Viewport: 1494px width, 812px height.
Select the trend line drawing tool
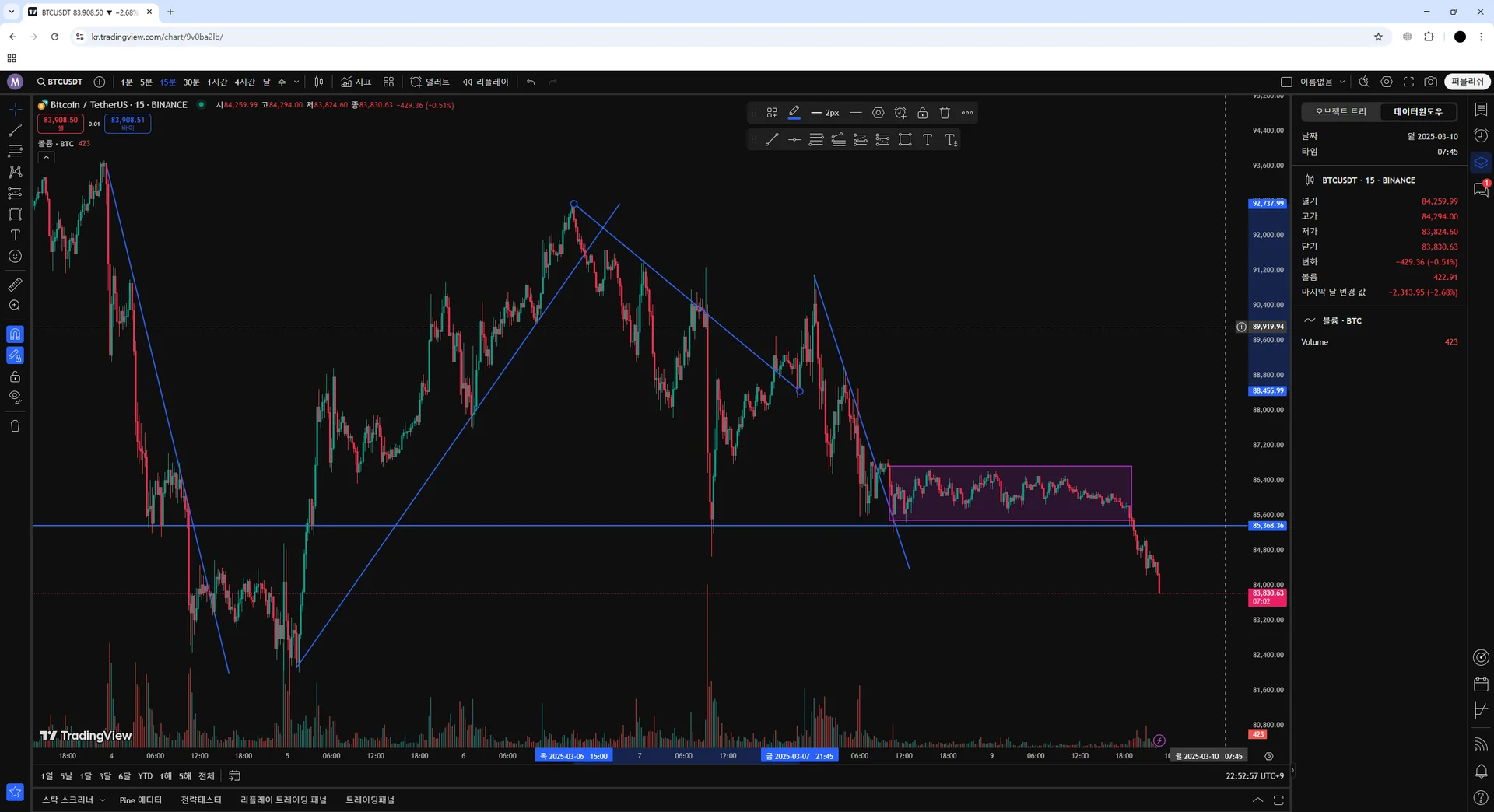click(x=15, y=130)
